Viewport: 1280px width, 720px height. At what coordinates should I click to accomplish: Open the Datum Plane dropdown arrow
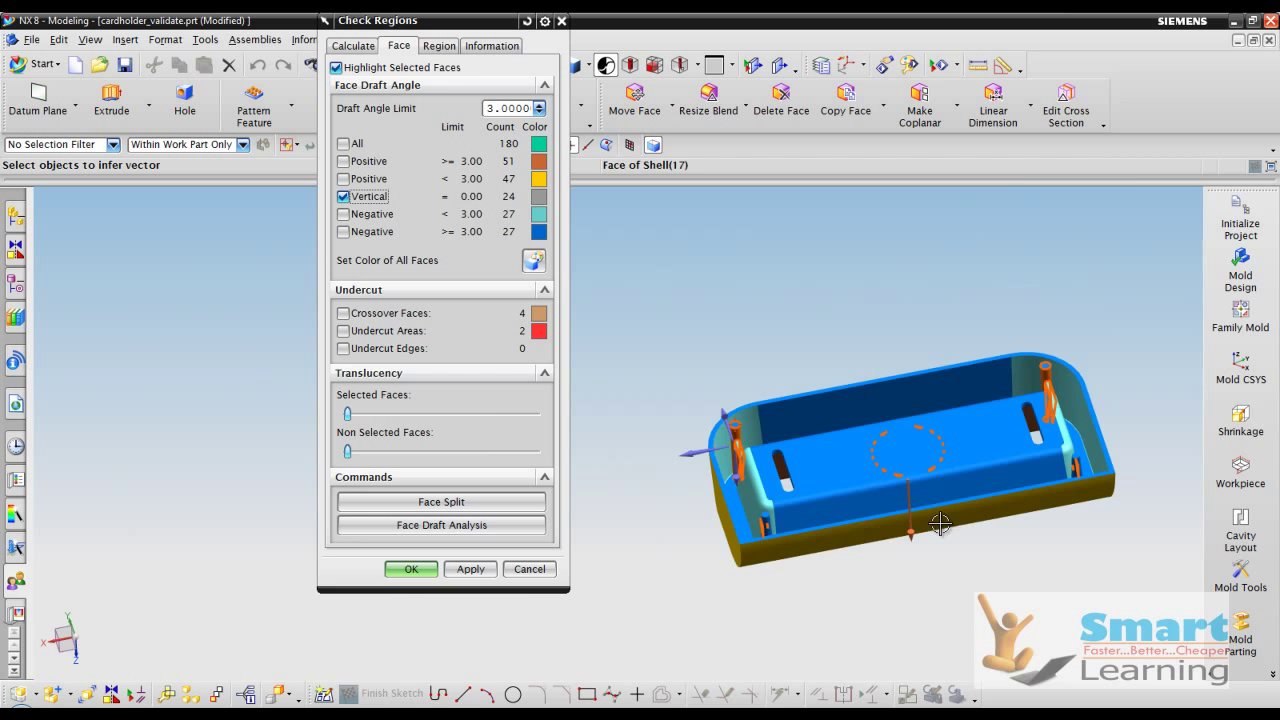click(75, 105)
